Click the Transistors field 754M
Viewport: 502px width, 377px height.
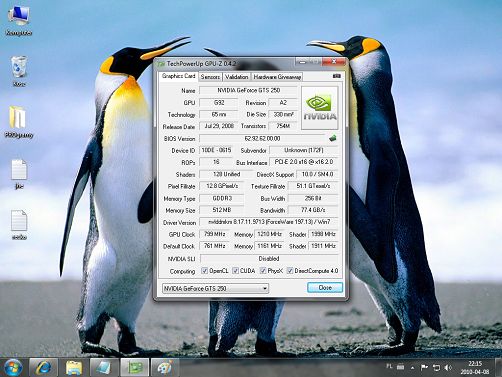click(x=283, y=126)
